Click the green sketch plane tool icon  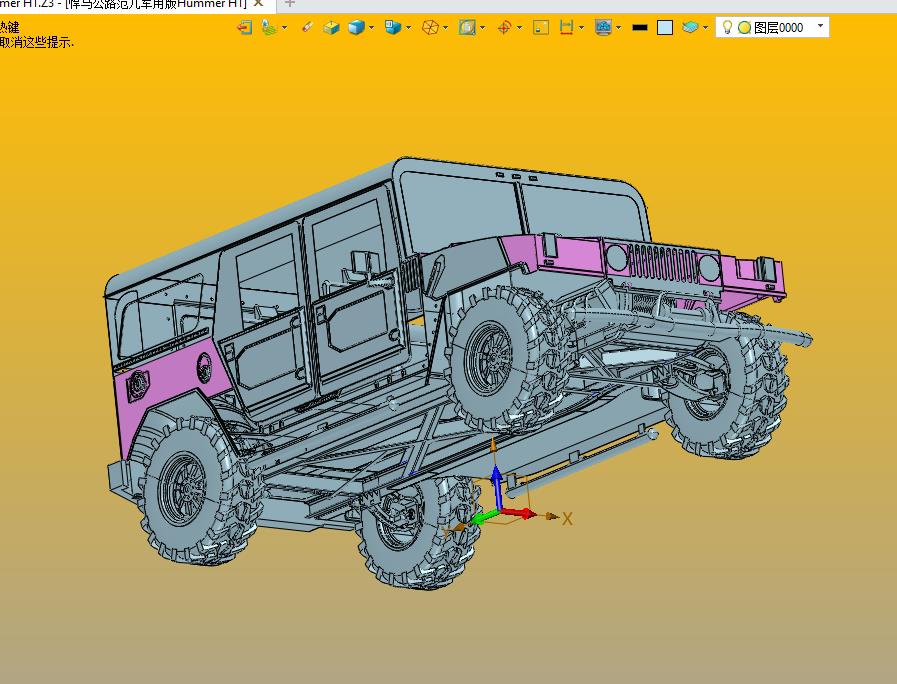(269, 27)
